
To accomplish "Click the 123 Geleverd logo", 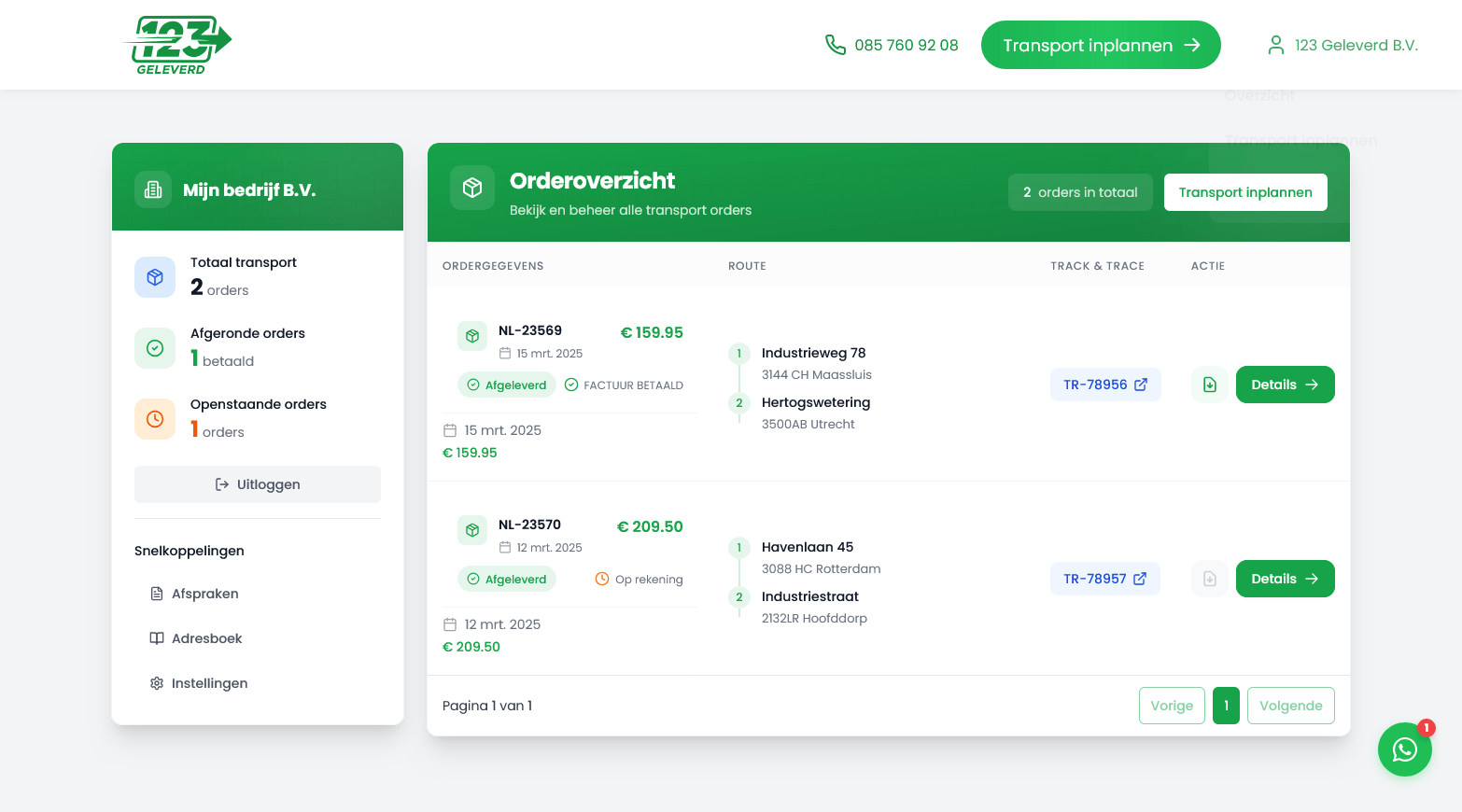I will (177, 45).
